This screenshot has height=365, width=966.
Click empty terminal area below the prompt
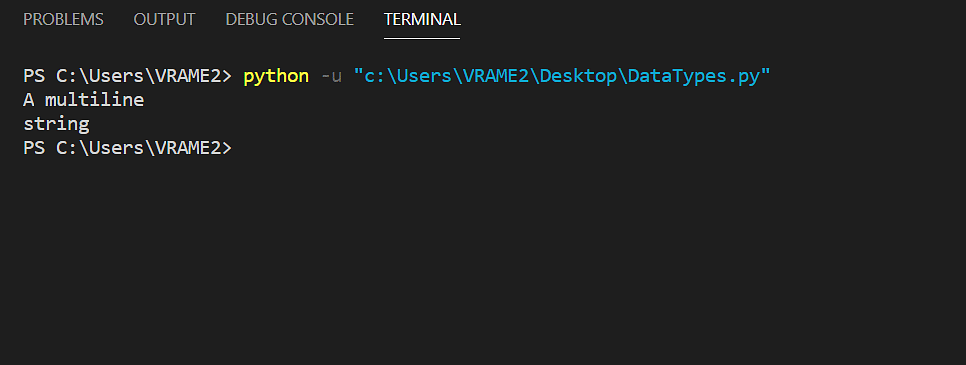[483, 259]
